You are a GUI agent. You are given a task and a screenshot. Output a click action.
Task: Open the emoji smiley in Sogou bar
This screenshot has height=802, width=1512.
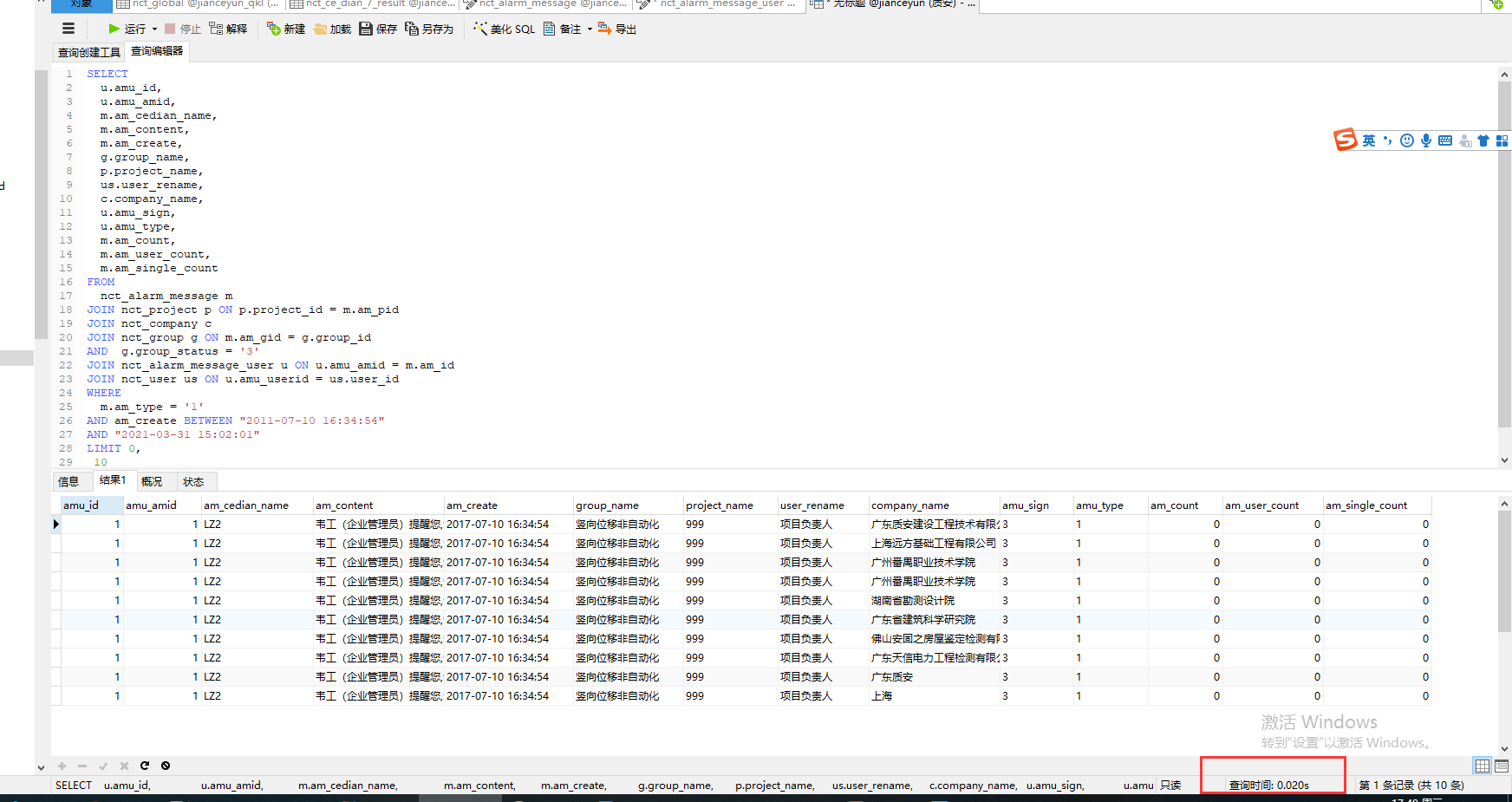(1407, 140)
